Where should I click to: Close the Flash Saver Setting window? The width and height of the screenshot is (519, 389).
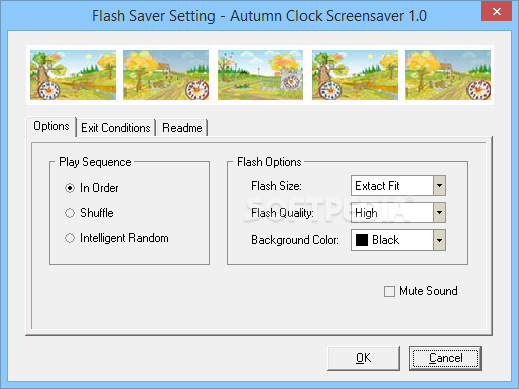[496, 12]
